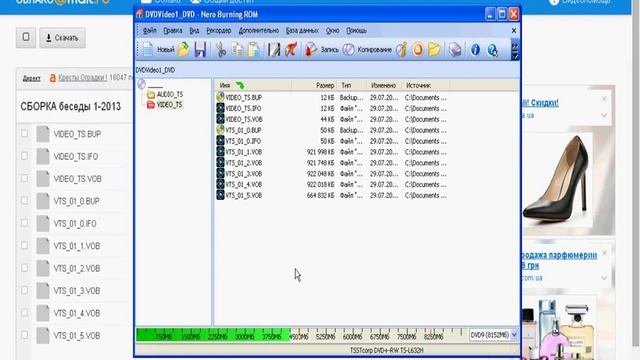Select VIDEO_TS folder in Nero tree
Screen dimensions: 640x360
(x=164, y=105)
